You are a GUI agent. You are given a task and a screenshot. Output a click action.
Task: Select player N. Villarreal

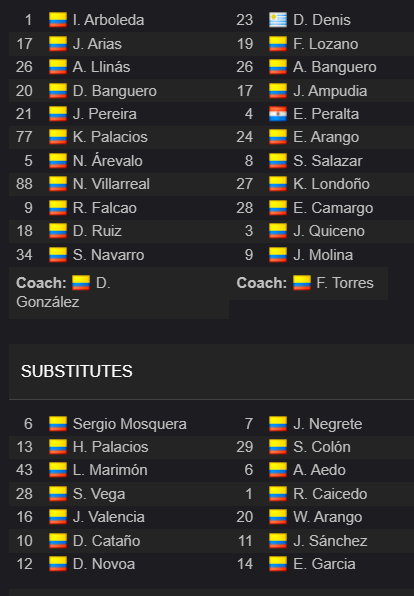pos(111,184)
